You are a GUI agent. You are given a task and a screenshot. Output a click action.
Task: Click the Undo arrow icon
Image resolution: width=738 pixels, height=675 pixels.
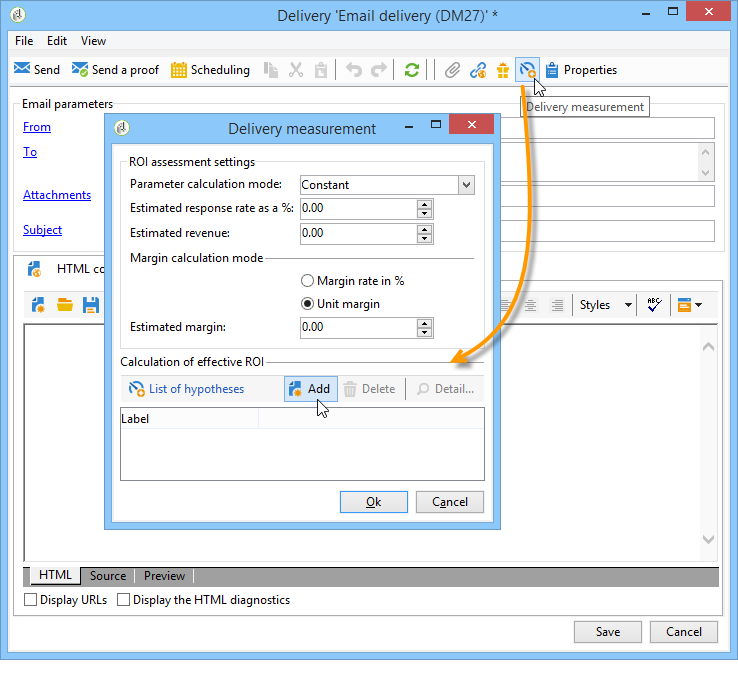[354, 70]
